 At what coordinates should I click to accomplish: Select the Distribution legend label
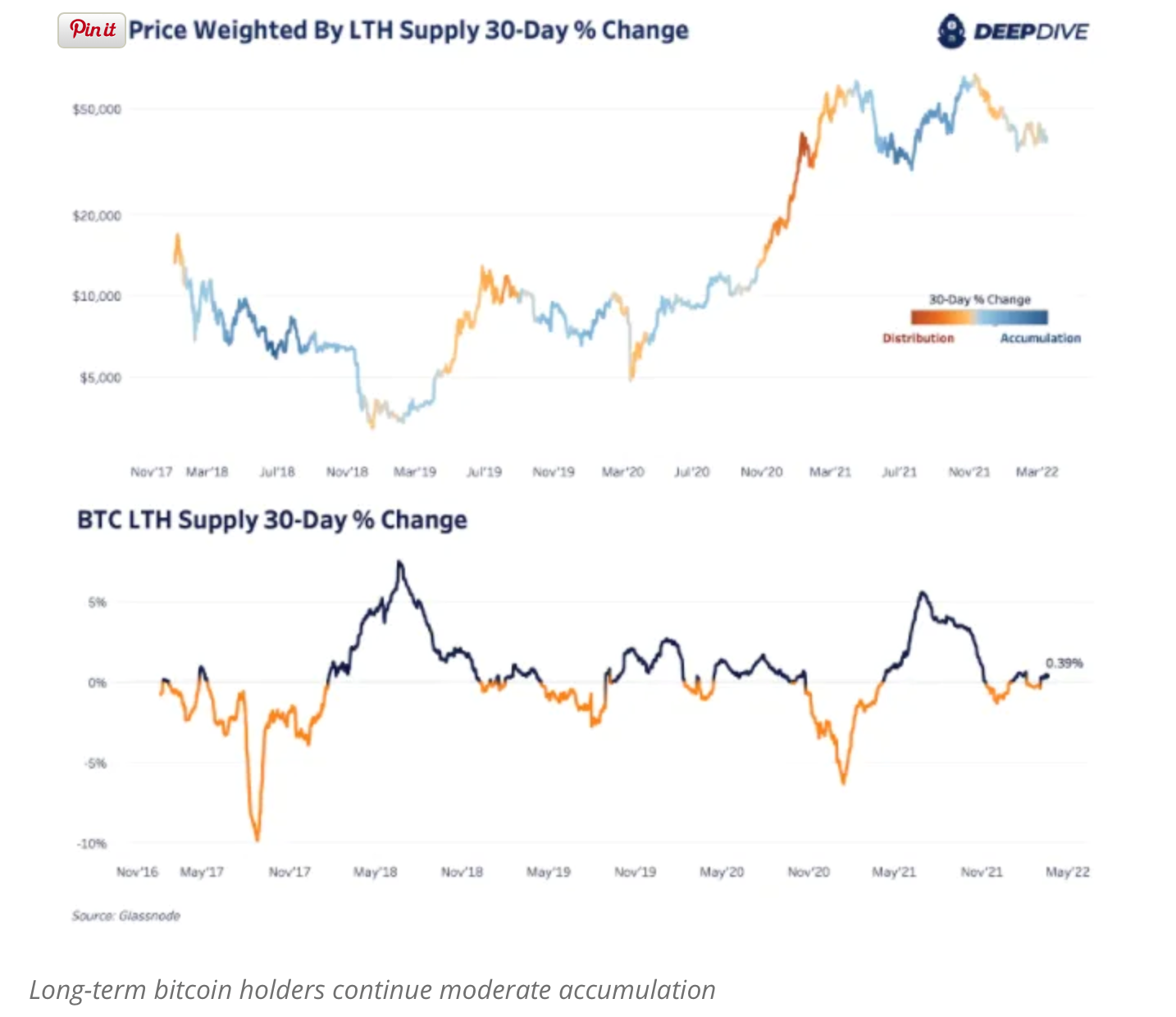pos(918,338)
